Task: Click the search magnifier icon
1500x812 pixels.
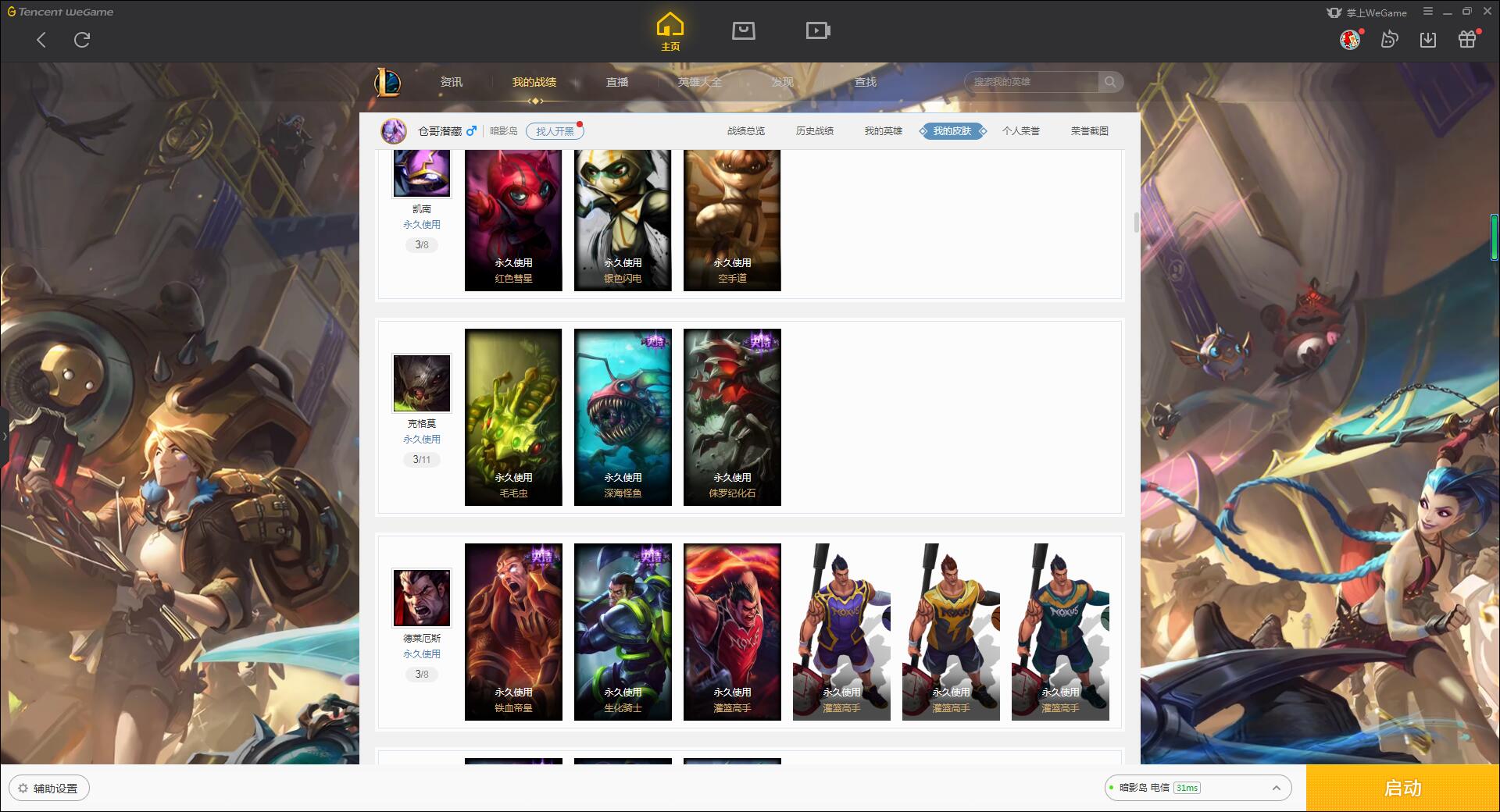Action: (x=1110, y=82)
